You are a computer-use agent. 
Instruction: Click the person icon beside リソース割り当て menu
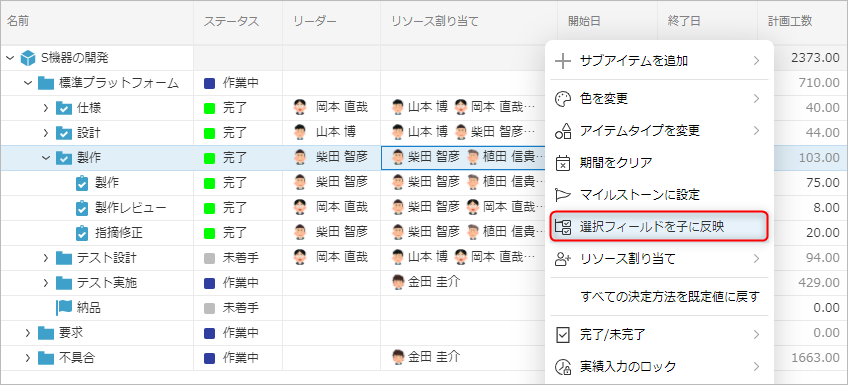[x=564, y=260]
